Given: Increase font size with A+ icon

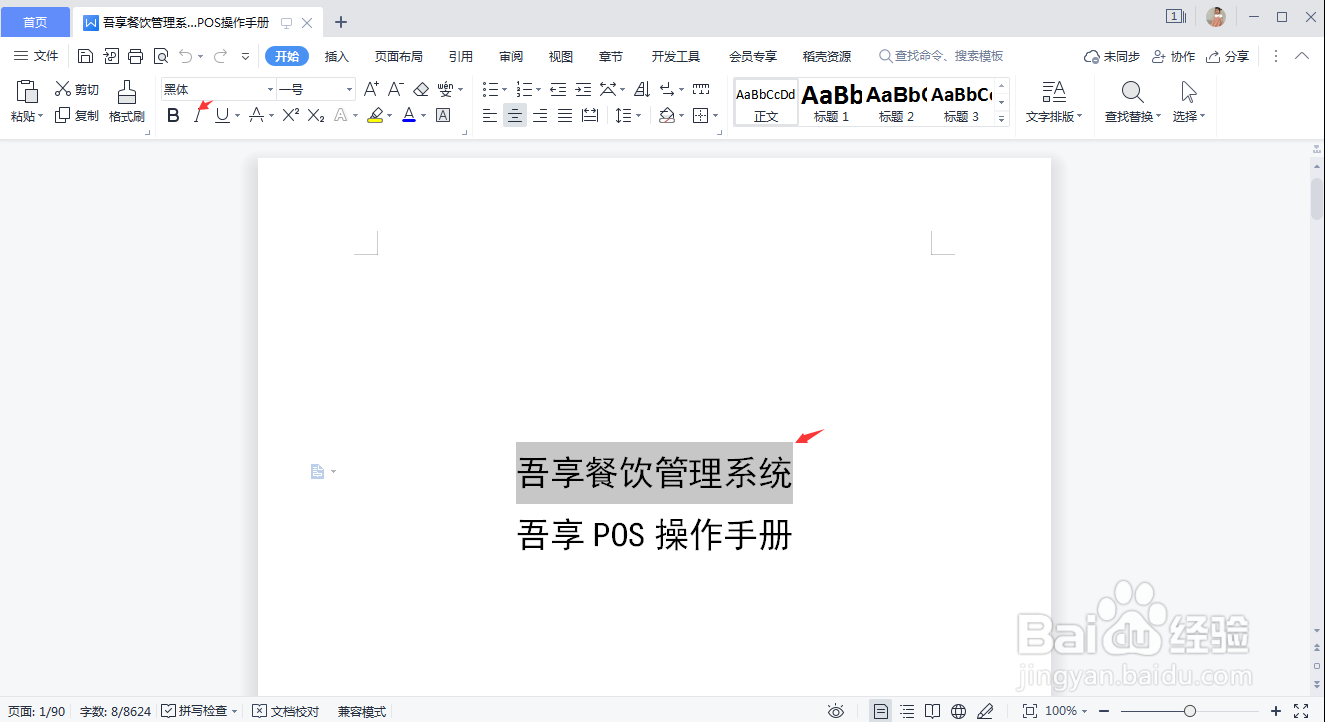Looking at the screenshot, I should [371, 89].
